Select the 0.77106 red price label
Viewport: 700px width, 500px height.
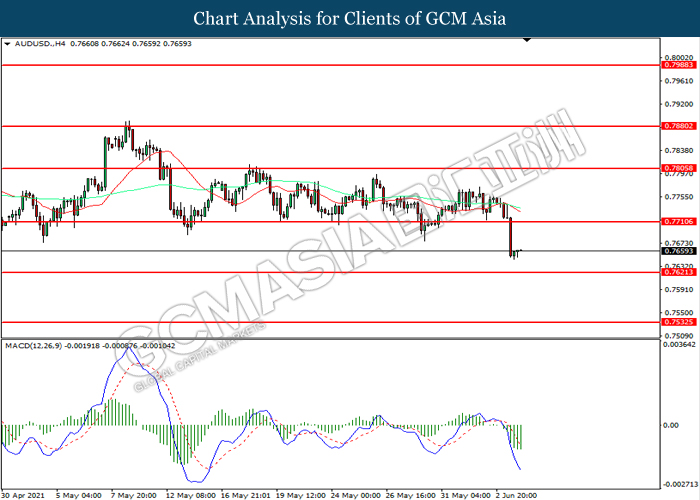point(679,221)
